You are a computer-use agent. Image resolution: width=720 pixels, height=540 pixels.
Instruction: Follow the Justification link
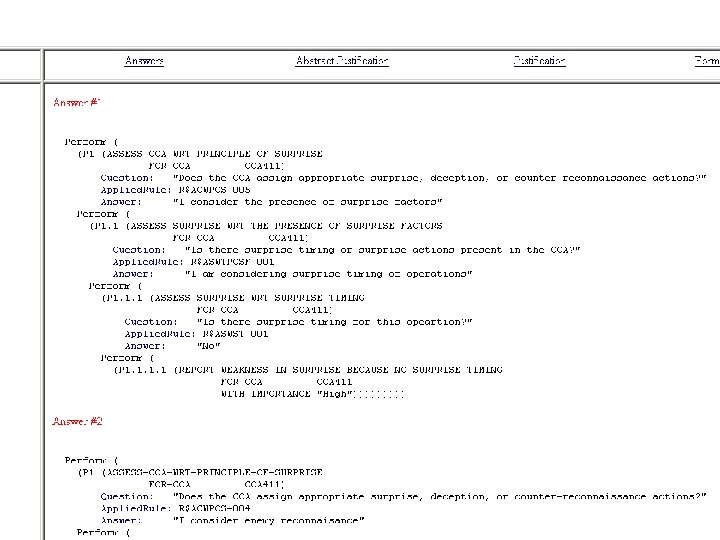[x=540, y=61]
